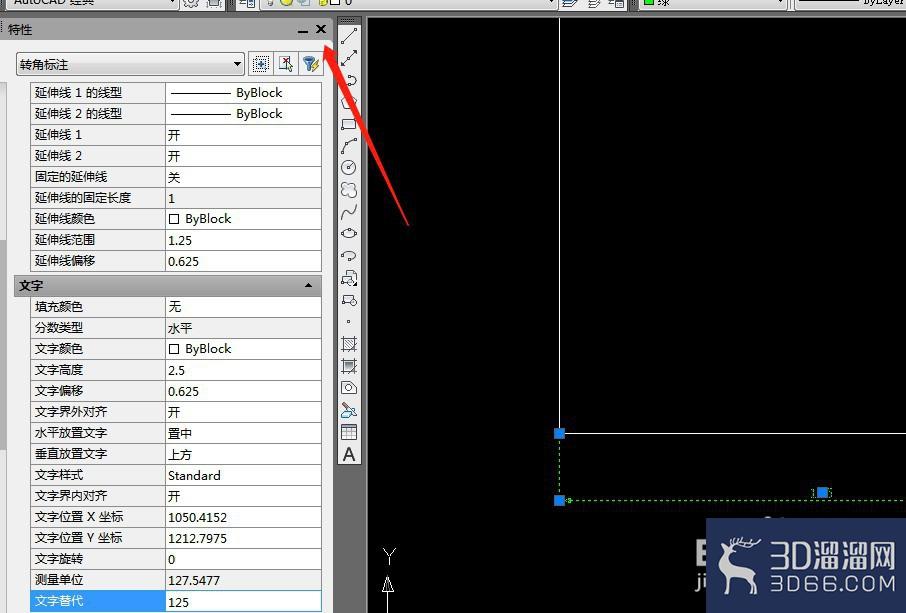Change 文字界内对齐 value 开

(243, 496)
